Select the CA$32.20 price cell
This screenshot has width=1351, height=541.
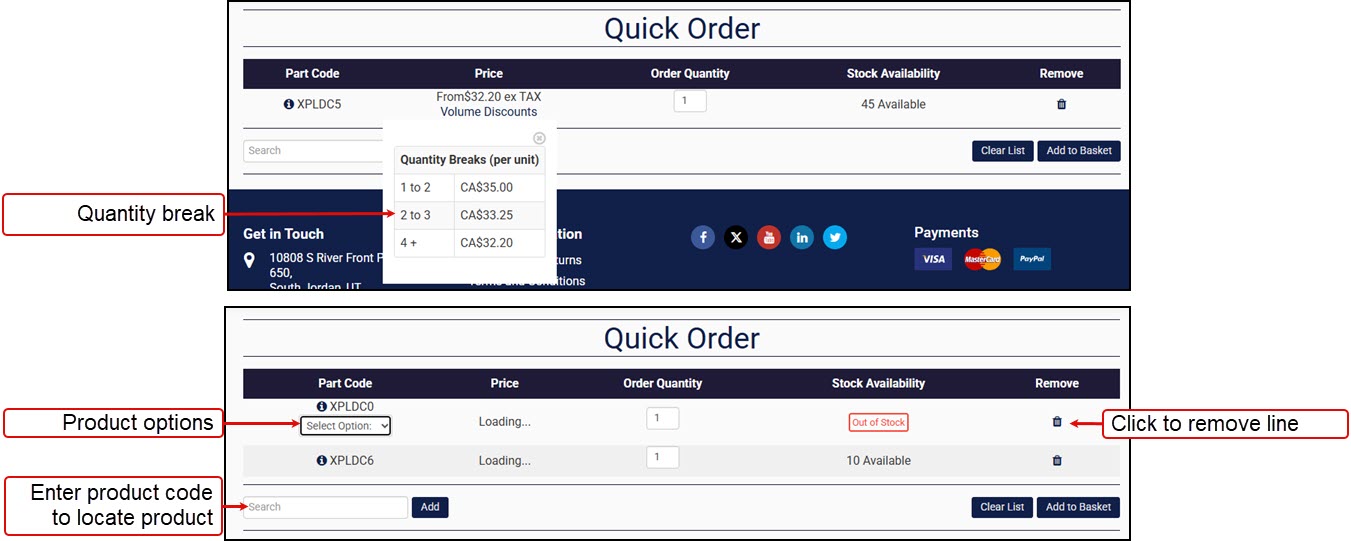point(500,243)
